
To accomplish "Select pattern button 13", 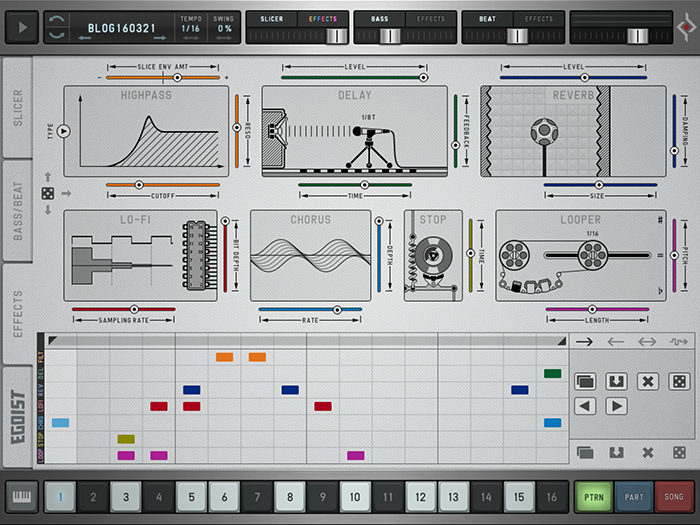I will coord(453,497).
